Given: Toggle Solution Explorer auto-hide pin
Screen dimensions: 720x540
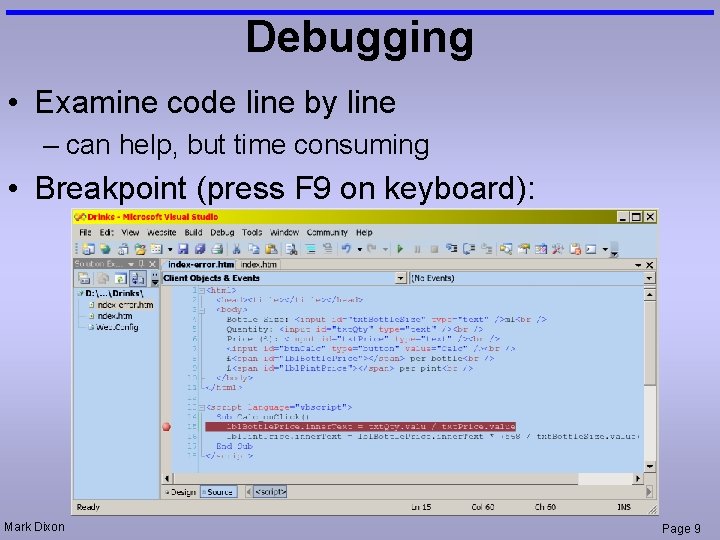Looking at the screenshot, I should (141, 264).
